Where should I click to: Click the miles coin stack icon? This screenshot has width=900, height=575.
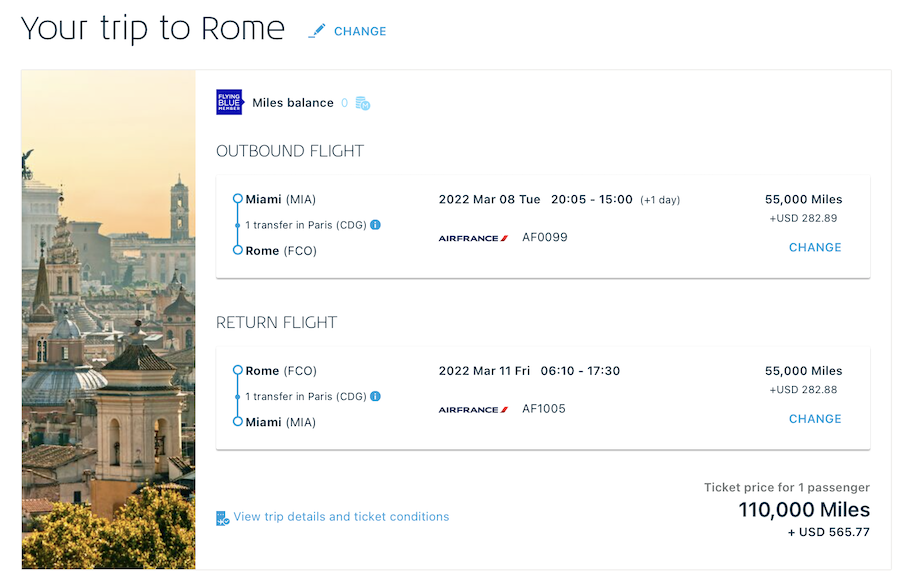pos(363,103)
